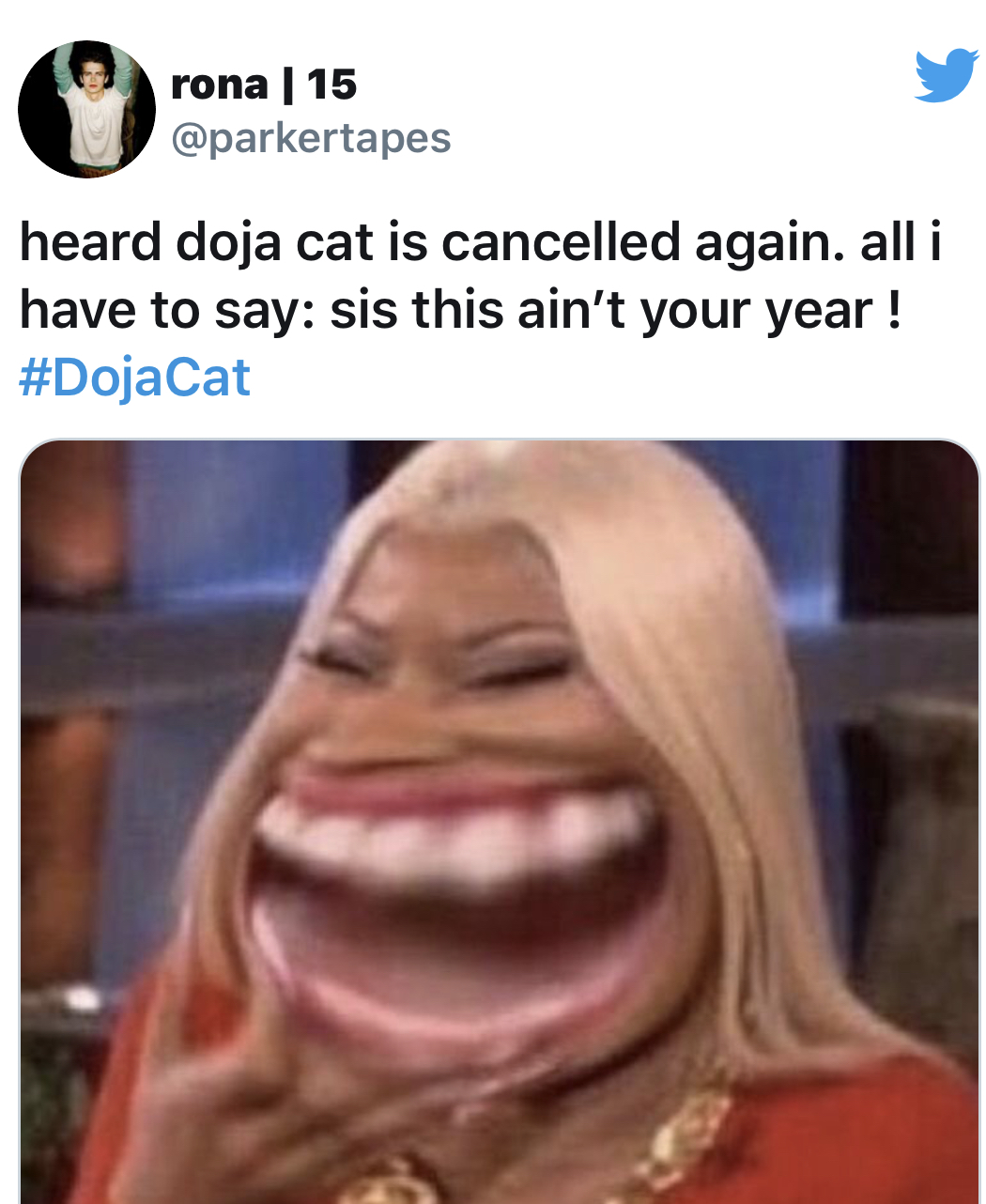
Task: Click the word cancelled in the tweet
Action: coord(561,242)
